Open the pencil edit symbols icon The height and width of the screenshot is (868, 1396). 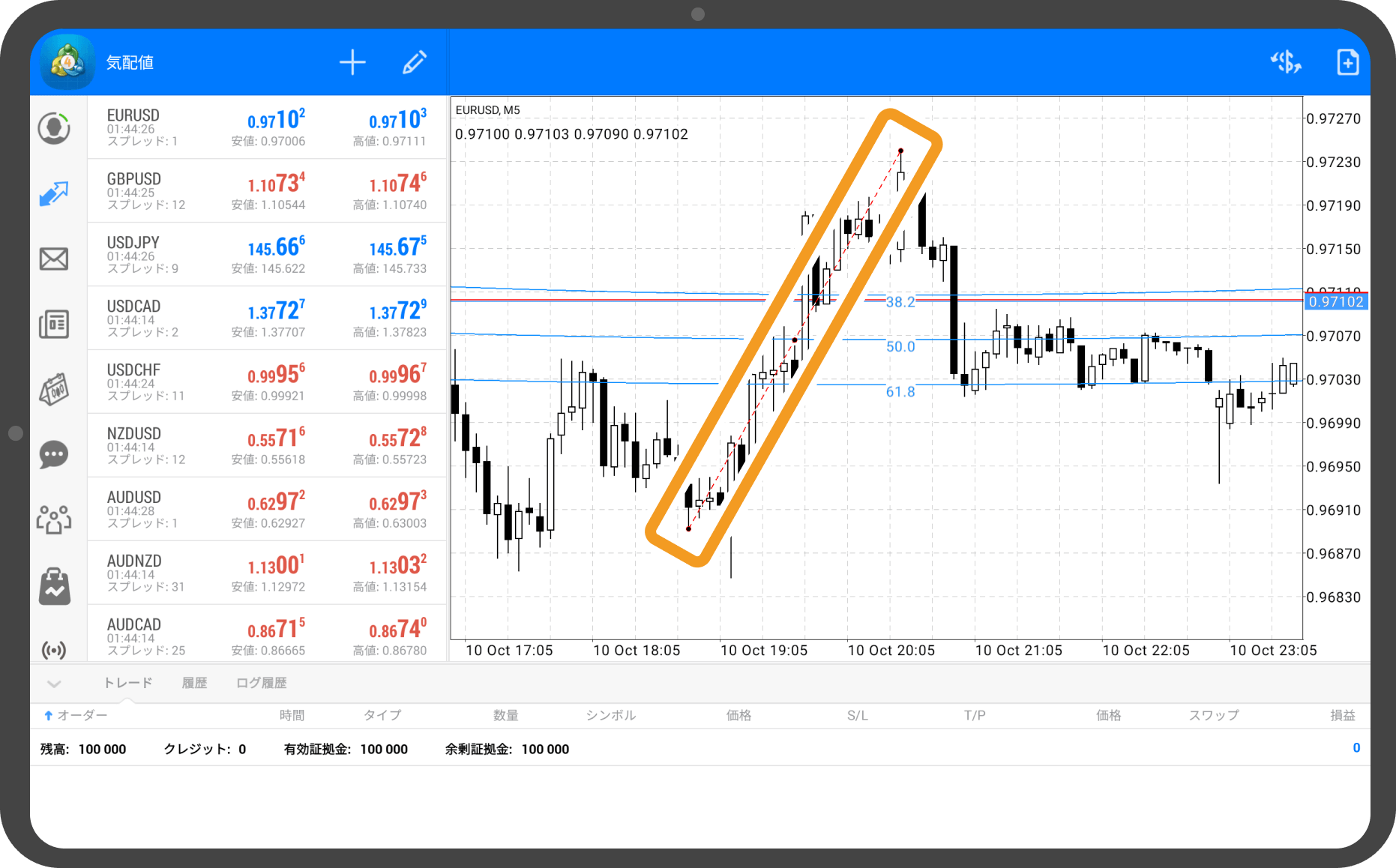point(415,63)
